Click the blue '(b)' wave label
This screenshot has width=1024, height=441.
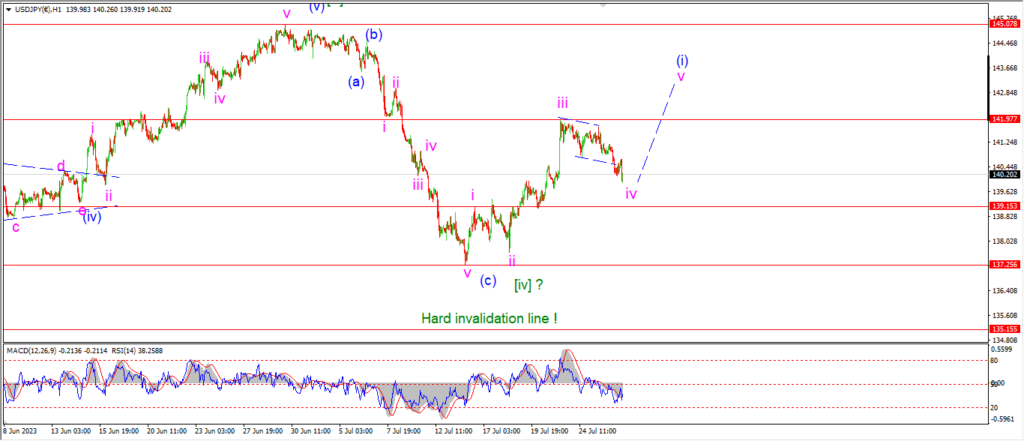(x=373, y=35)
